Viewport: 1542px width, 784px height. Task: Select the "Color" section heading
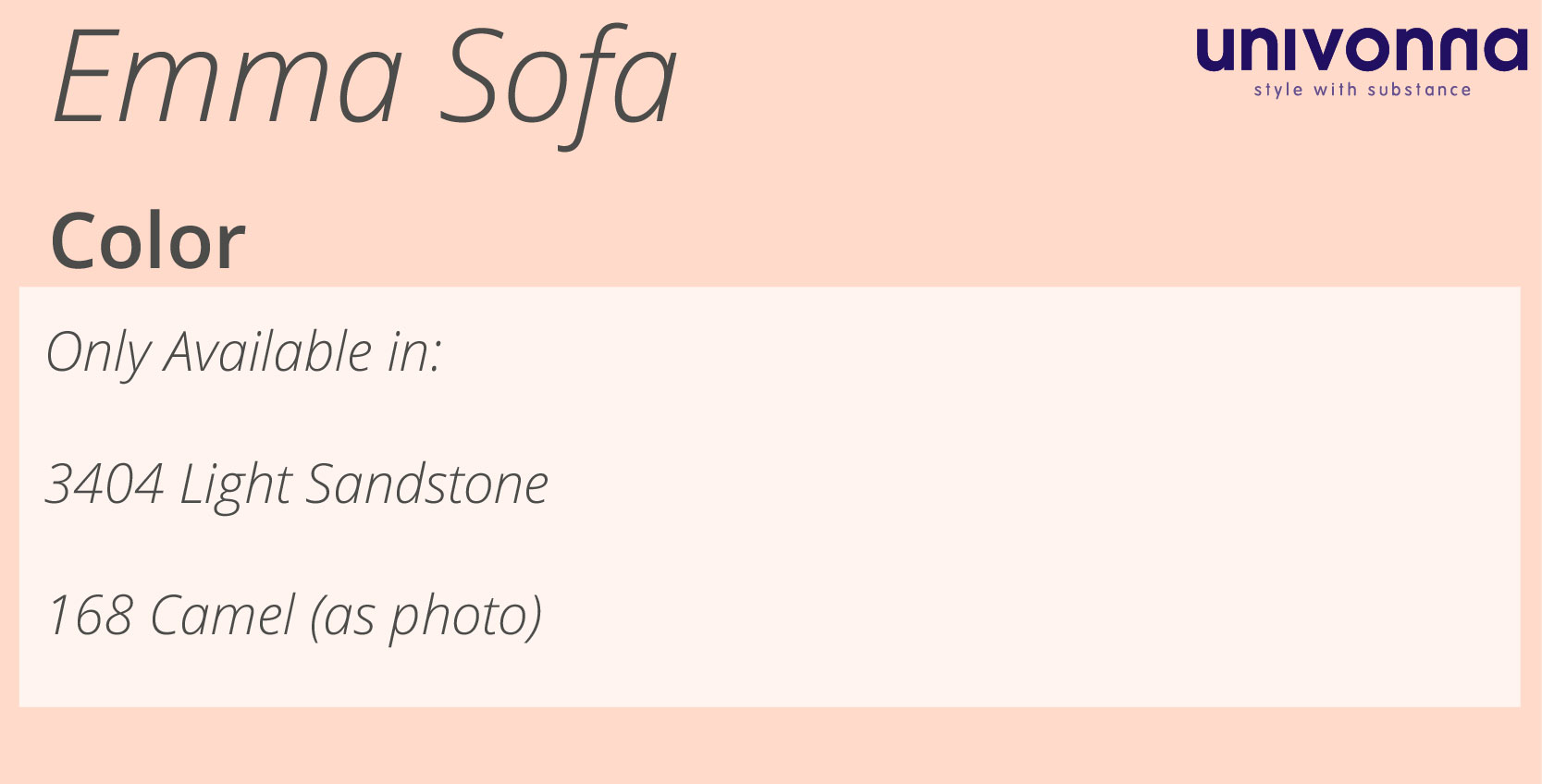tap(148, 241)
